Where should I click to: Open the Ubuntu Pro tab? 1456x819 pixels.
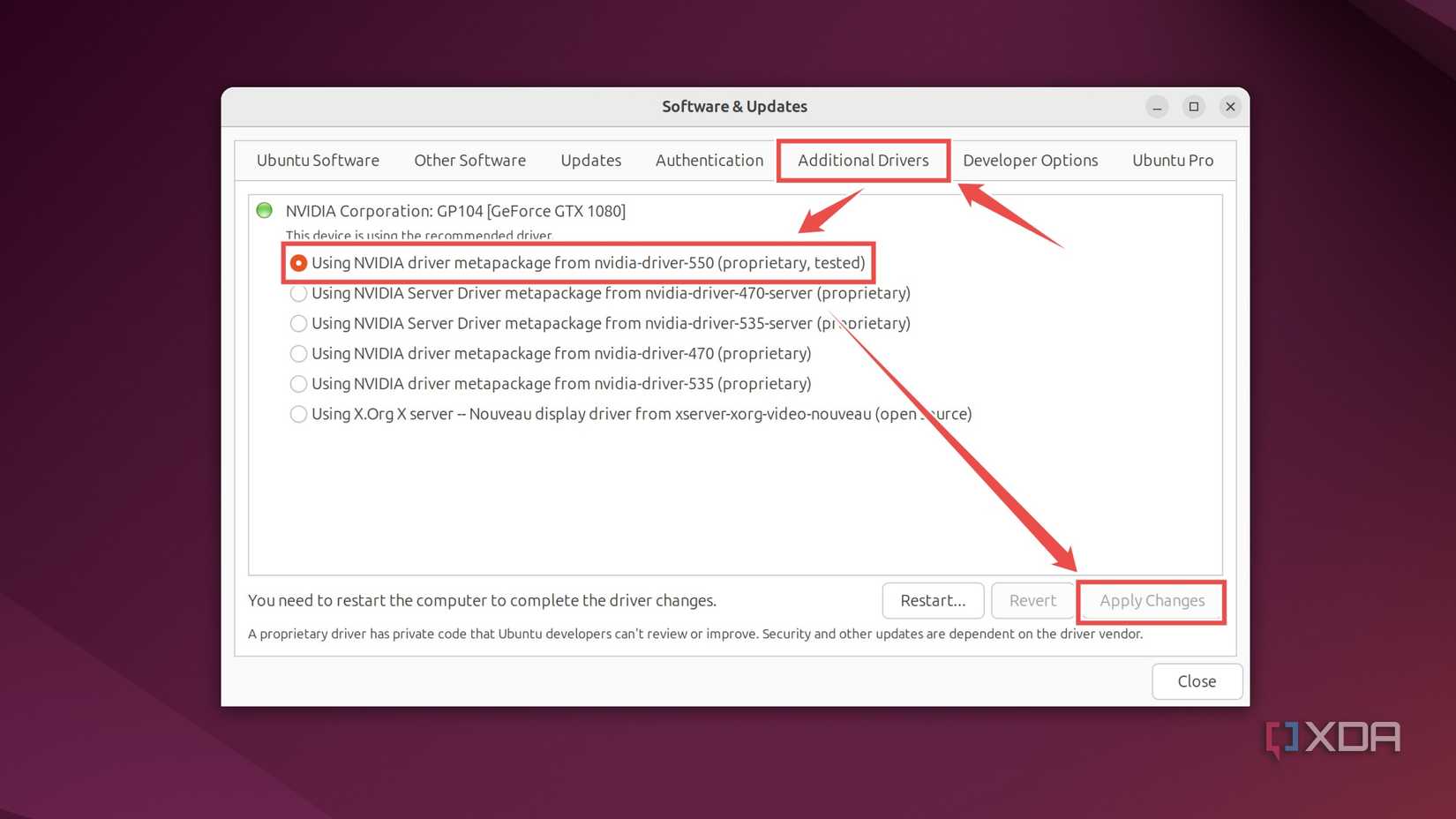click(1173, 161)
